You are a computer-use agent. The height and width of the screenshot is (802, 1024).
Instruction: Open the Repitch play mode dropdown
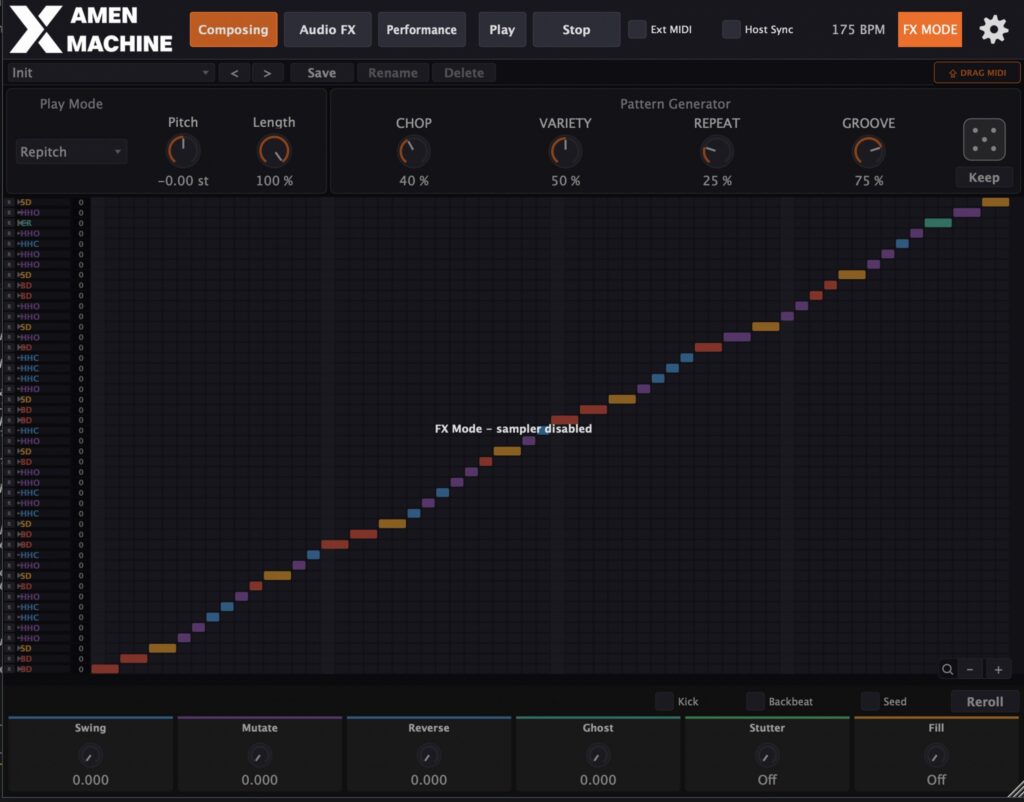[x=71, y=152]
